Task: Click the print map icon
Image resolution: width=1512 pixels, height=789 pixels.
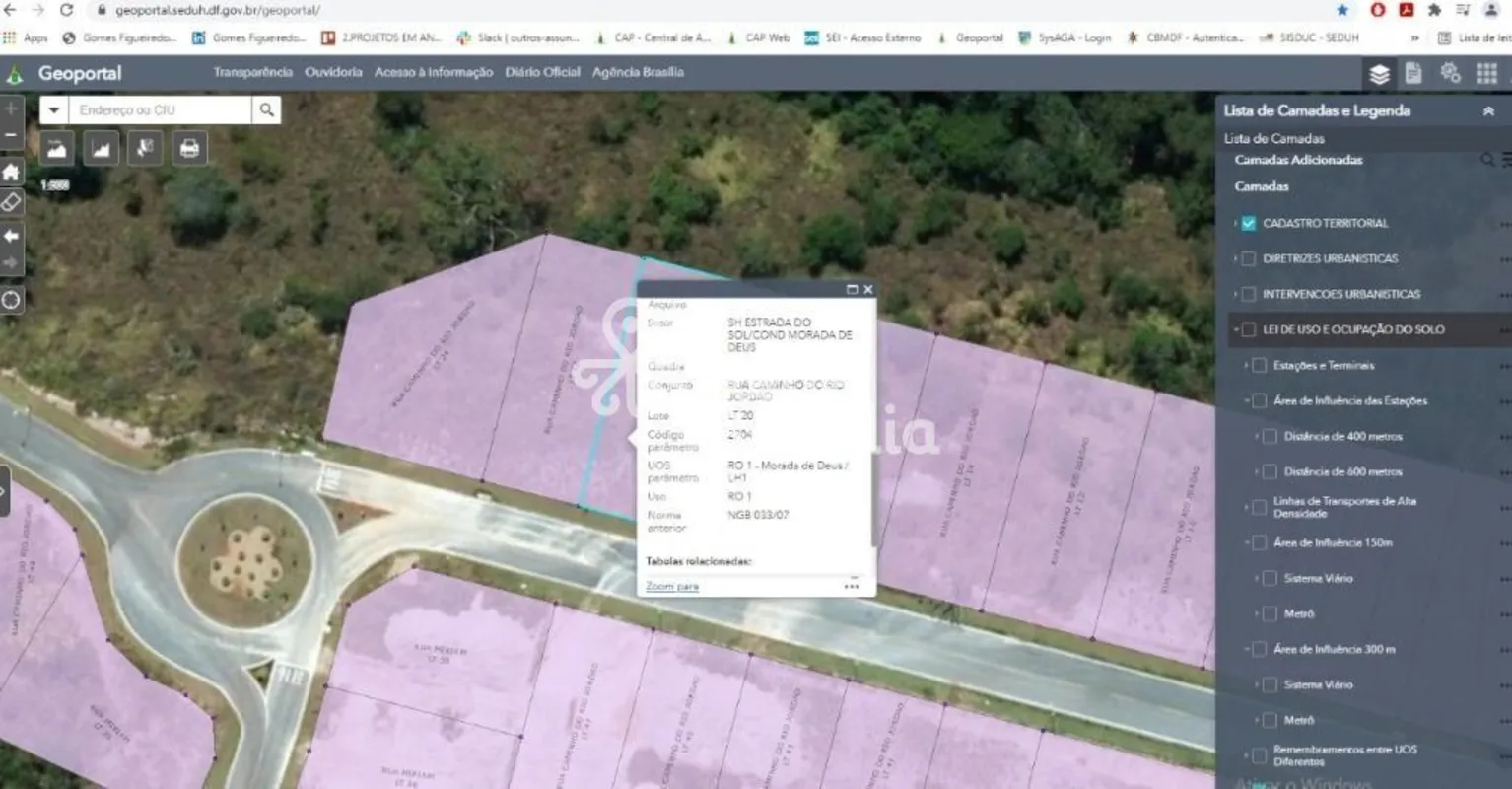Action: 189,149
